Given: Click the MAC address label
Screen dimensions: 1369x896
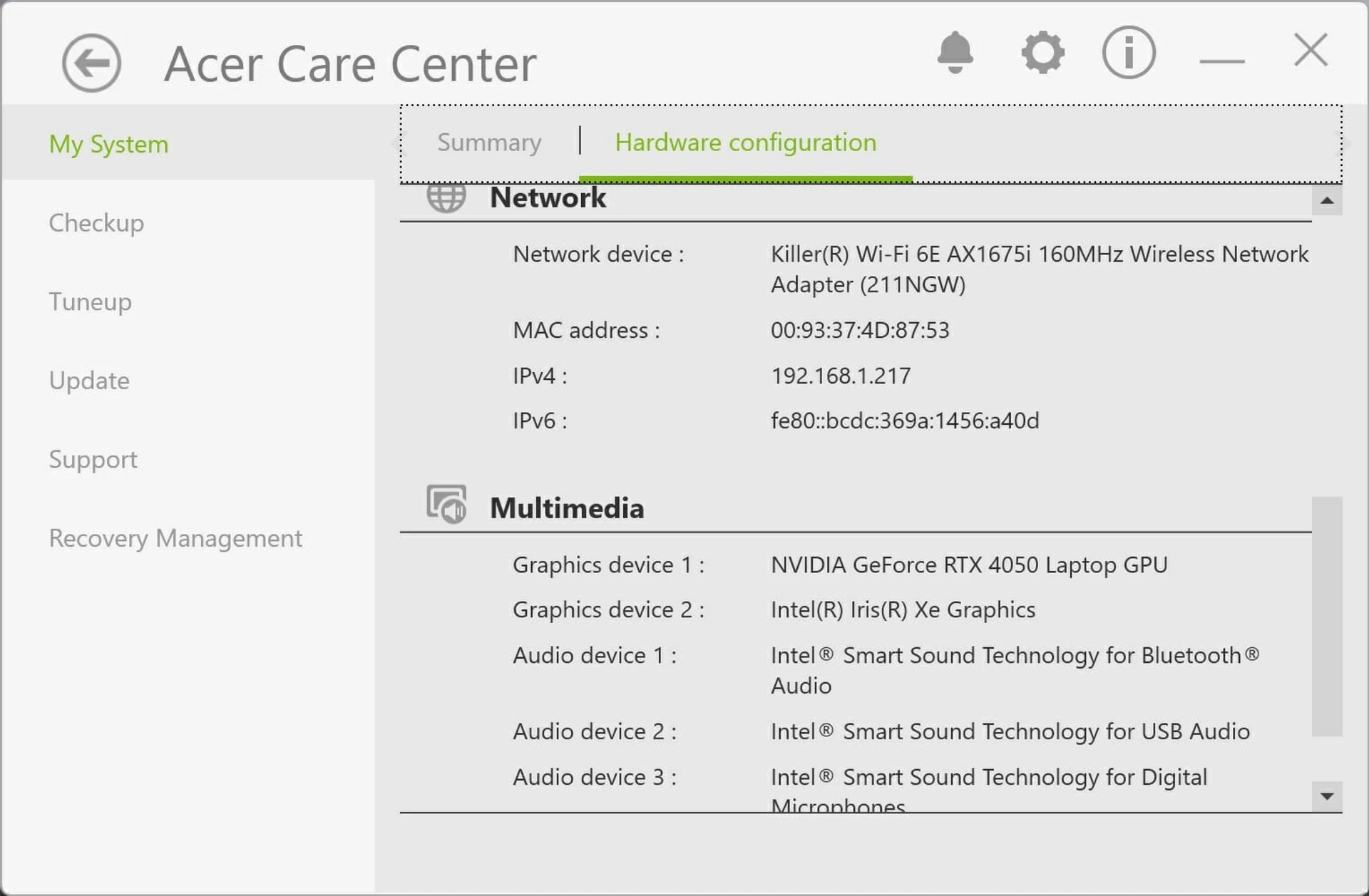Looking at the screenshot, I should click(586, 330).
